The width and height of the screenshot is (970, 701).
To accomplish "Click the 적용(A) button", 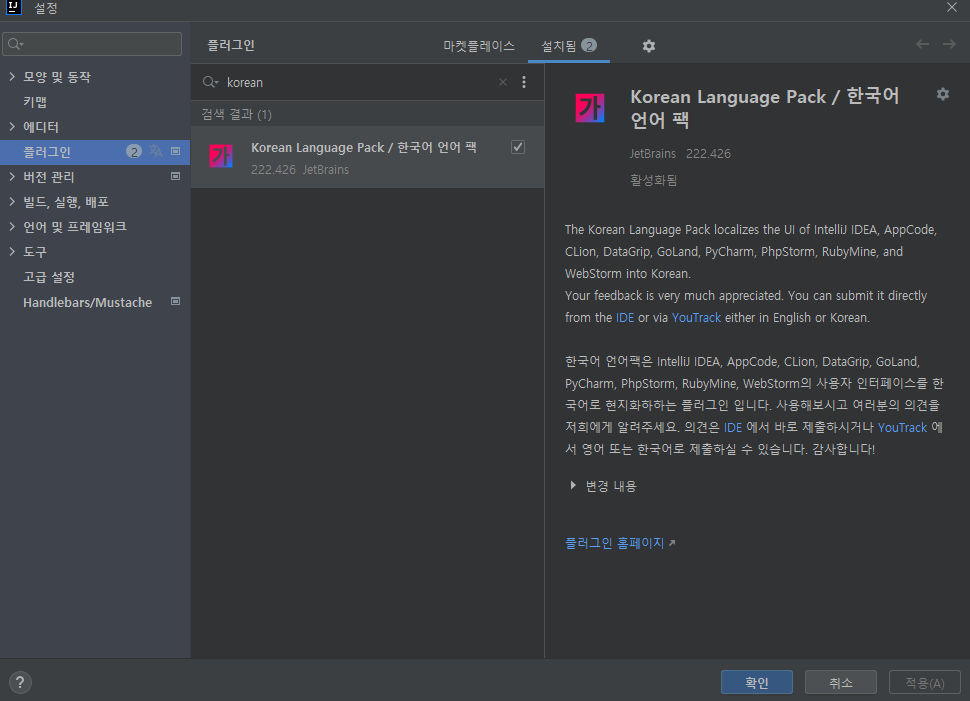I will click(x=925, y=682).
